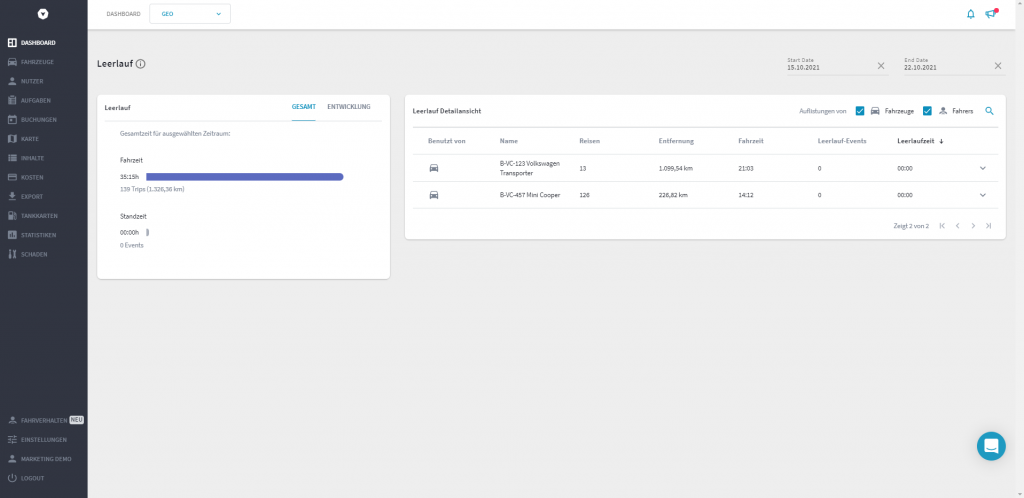Clear the End Date field
Viewport: 1024px width, 498px height.
click(x=998, y=66)
